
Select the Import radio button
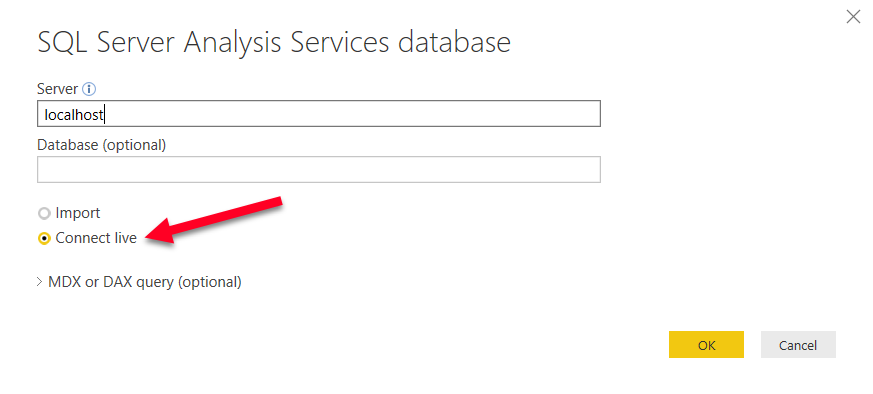[44, 213]
